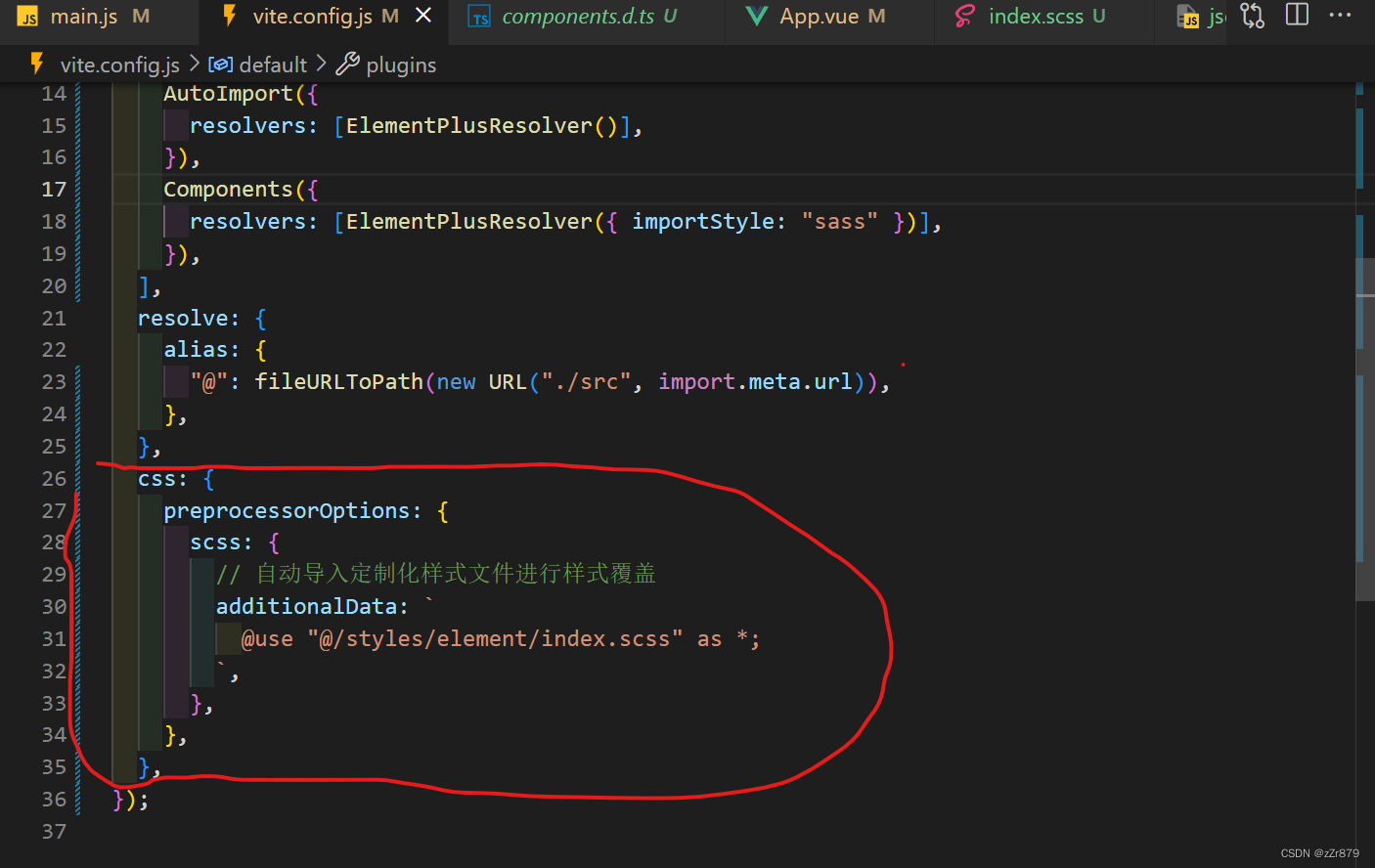Click the vite.config.js breadcrumb
Screen dimensions: 1375x868
(119, 65)
